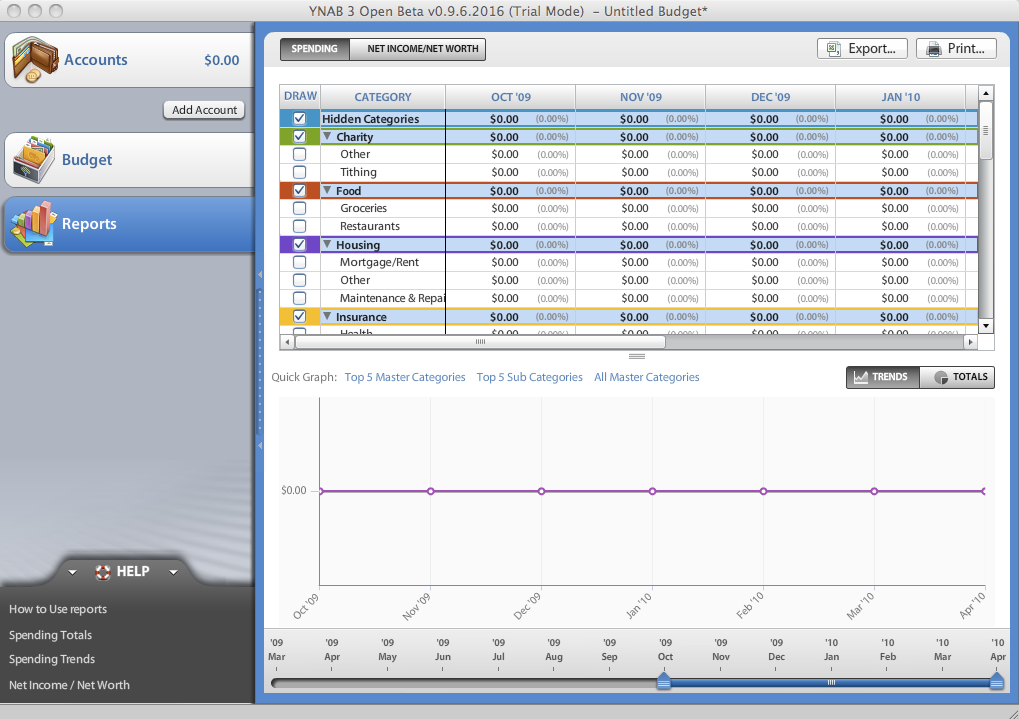1019x719 pixels.
Task: Click the DRAW column header
Action: (x=300, y=96)
